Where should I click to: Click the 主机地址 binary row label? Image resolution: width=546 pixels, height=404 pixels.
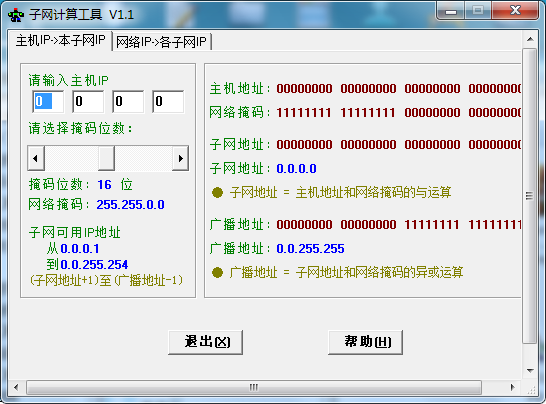[x=240, y=89]
